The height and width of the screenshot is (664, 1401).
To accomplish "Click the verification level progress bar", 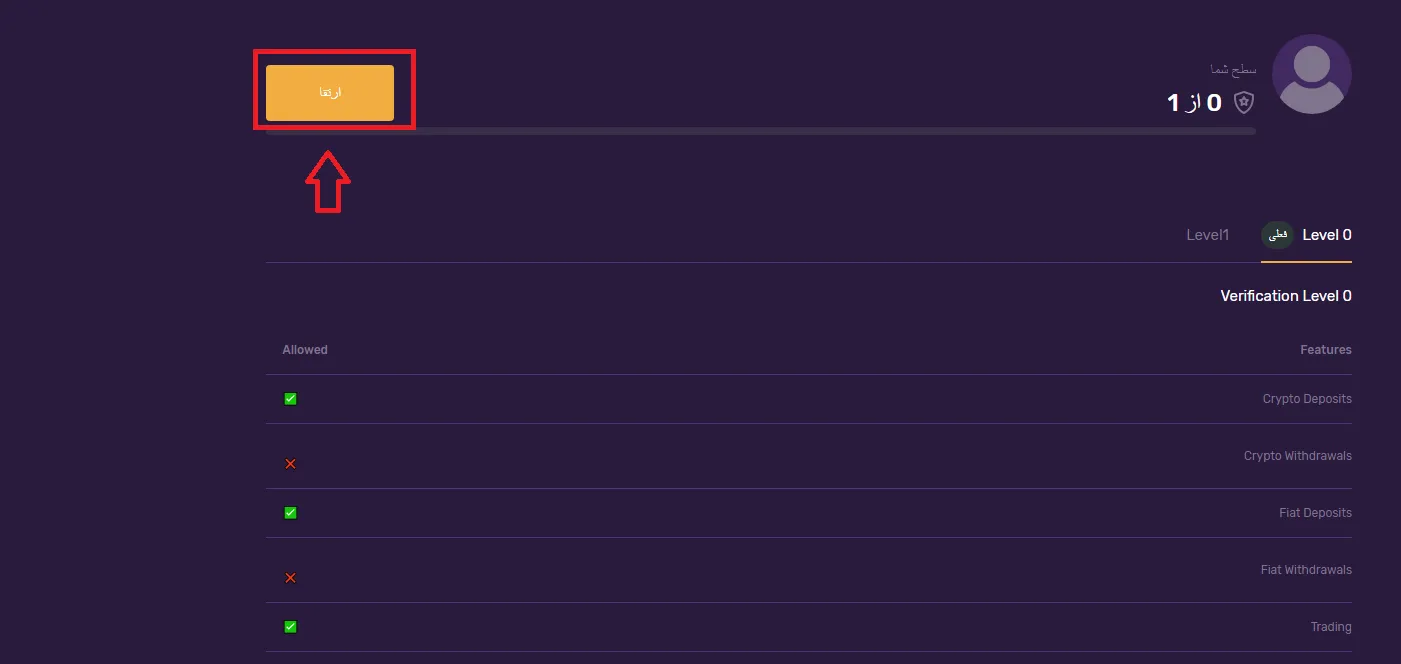I will click(x=760, y=131).
